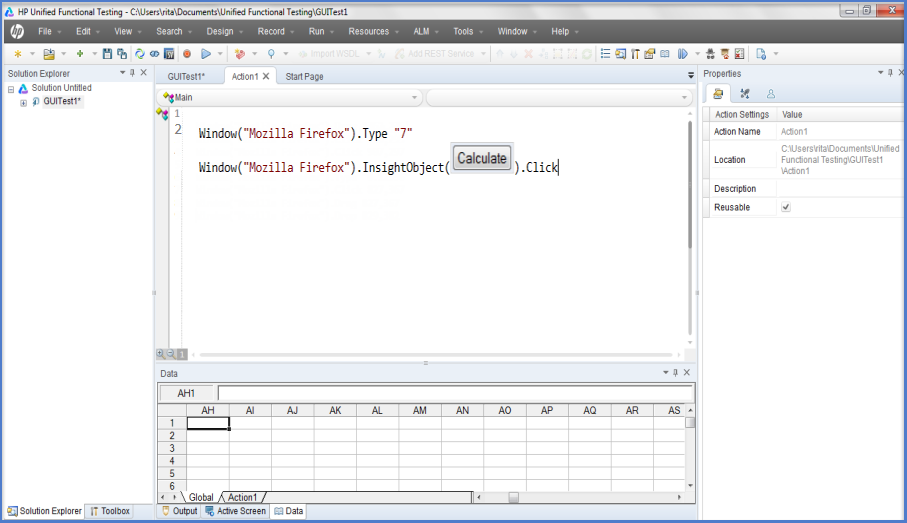Image resolution: width=907 pixels, height=523 pixels.
Task: Click the bulleted list toolbar icon
Action: (605, 54)
